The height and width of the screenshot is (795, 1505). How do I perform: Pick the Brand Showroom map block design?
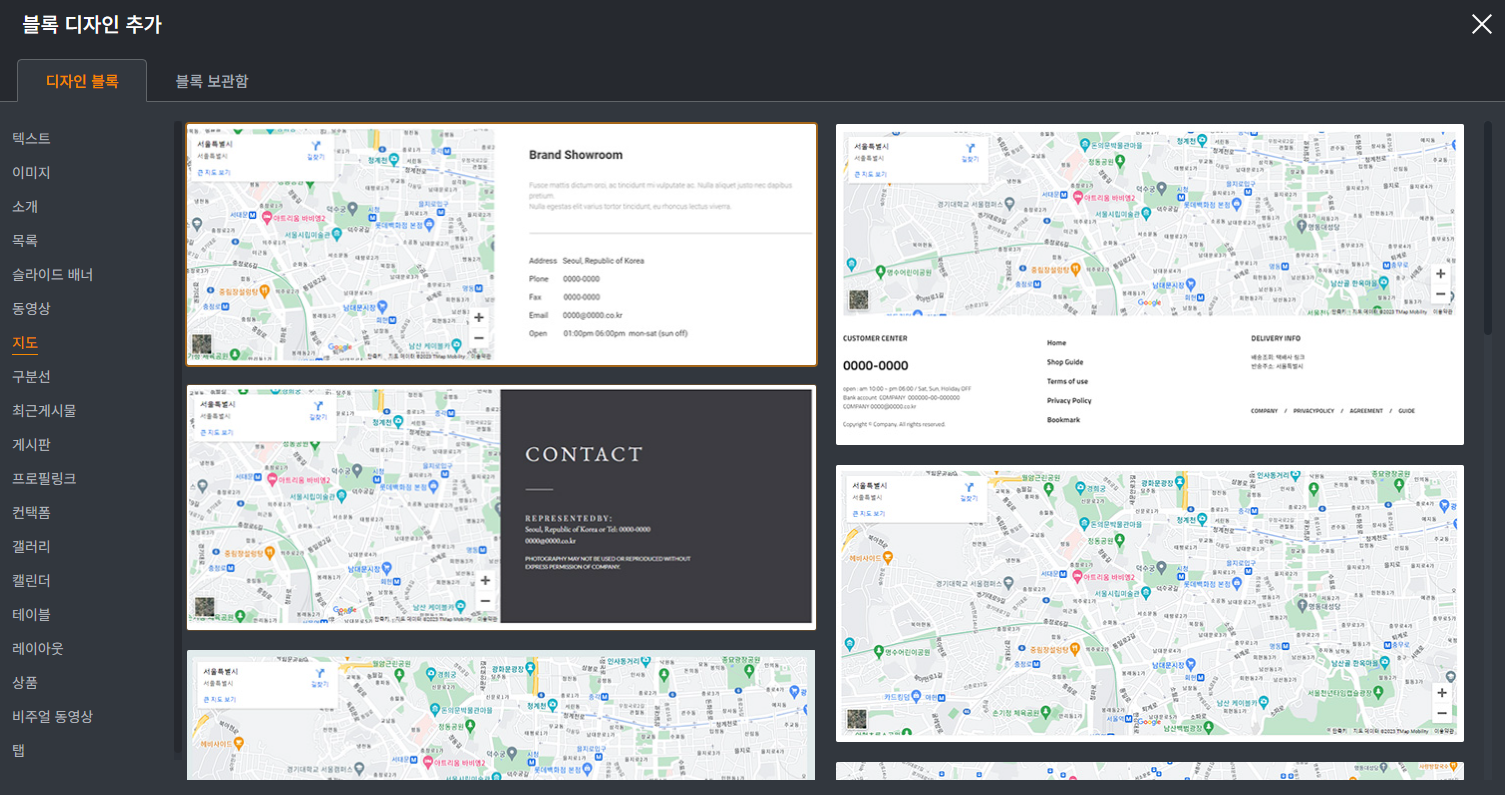pos(660,245)
